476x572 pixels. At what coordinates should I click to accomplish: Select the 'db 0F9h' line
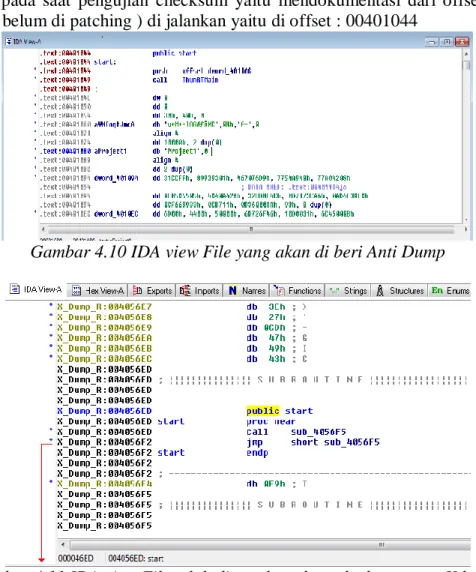pyautogui.click(x=277, y=484)
